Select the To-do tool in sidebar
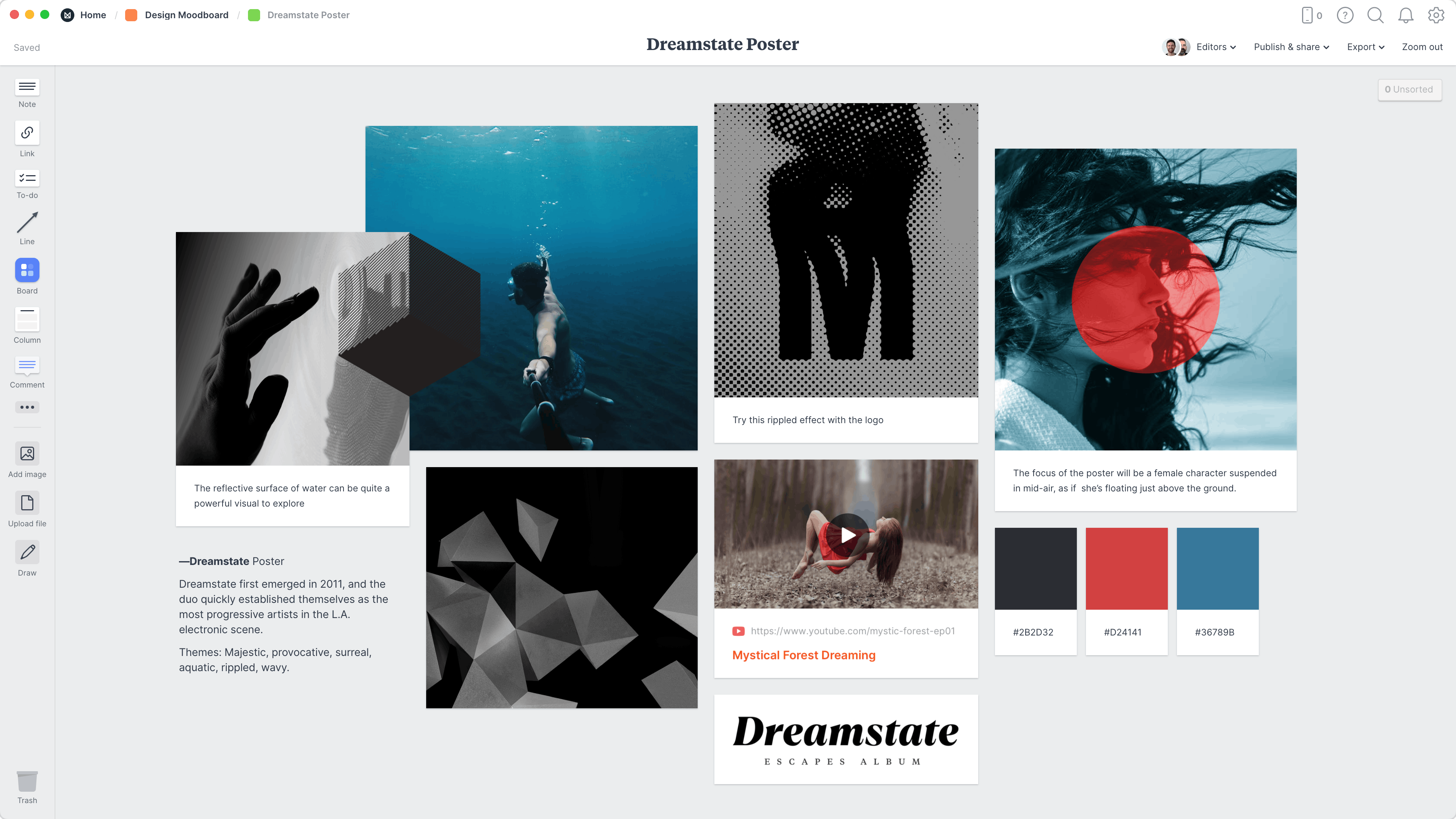 tap(27, 184)
